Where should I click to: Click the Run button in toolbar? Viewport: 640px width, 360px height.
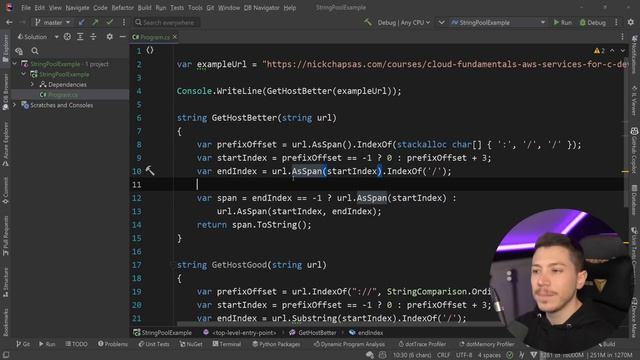[562, 22]
